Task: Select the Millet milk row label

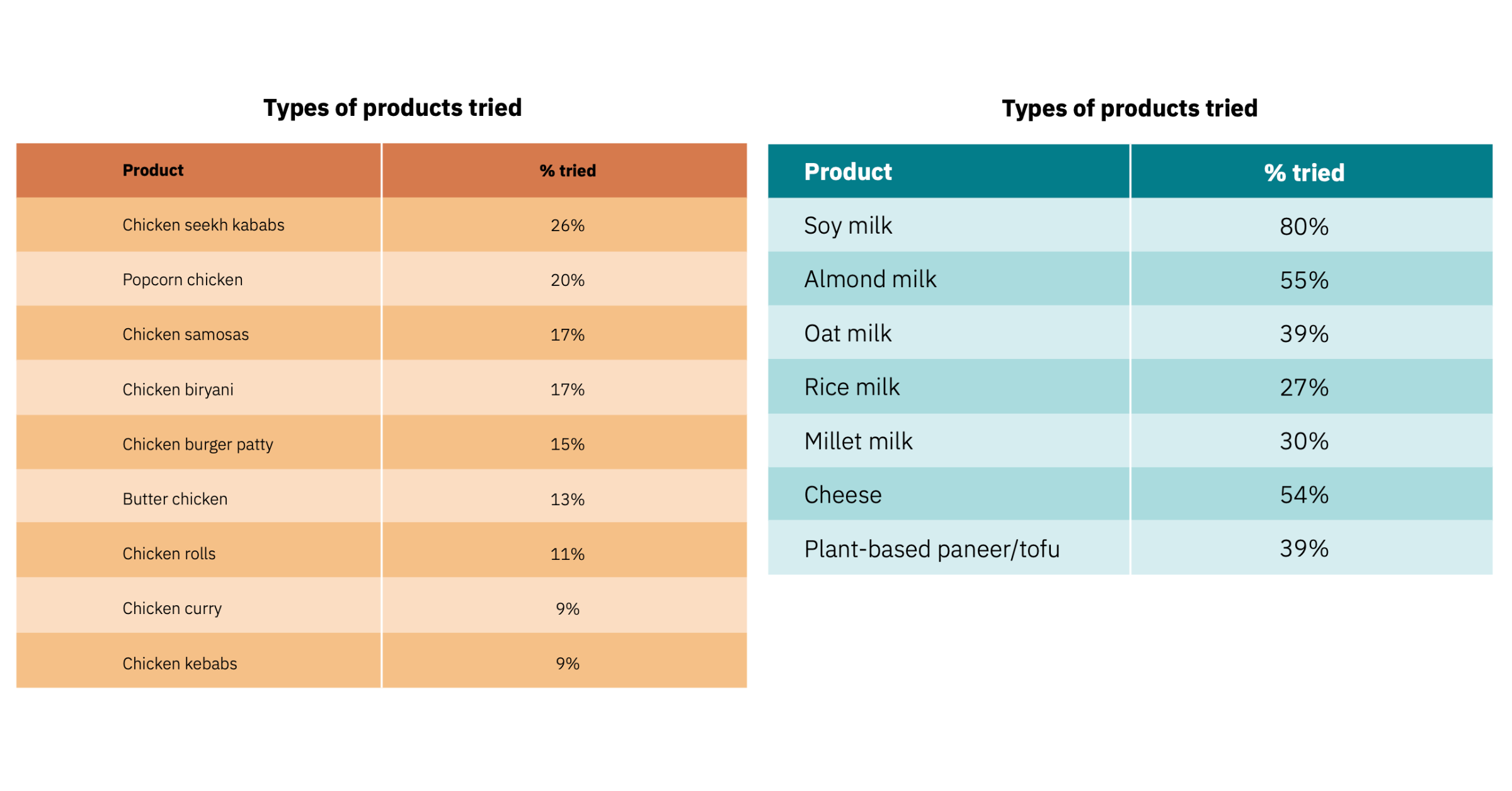Action: tap(858, 441)
